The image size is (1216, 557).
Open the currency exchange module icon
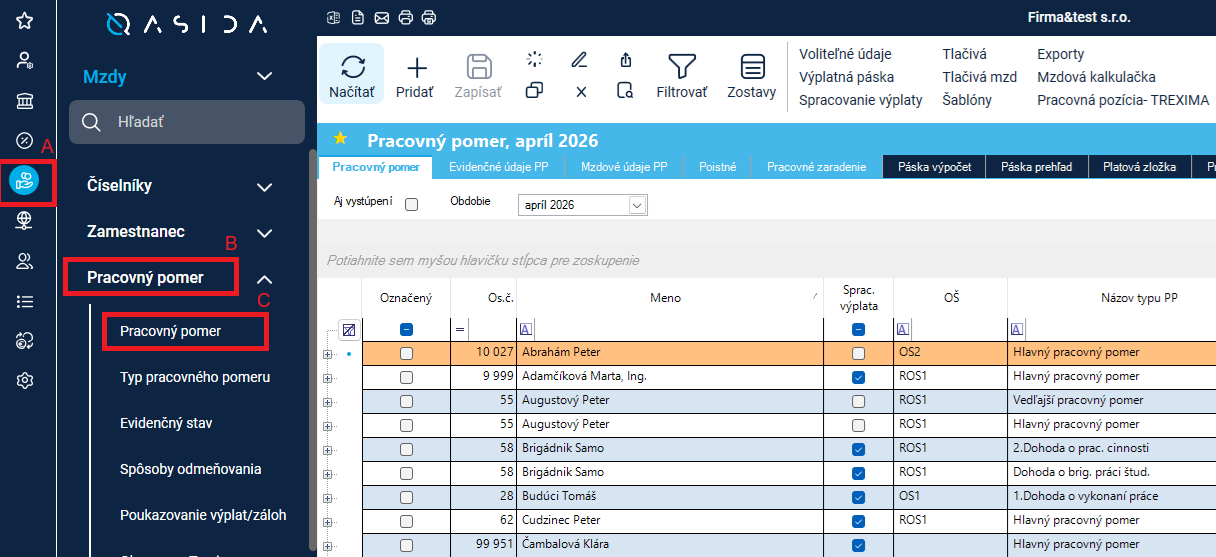click(x=25, y=341)
